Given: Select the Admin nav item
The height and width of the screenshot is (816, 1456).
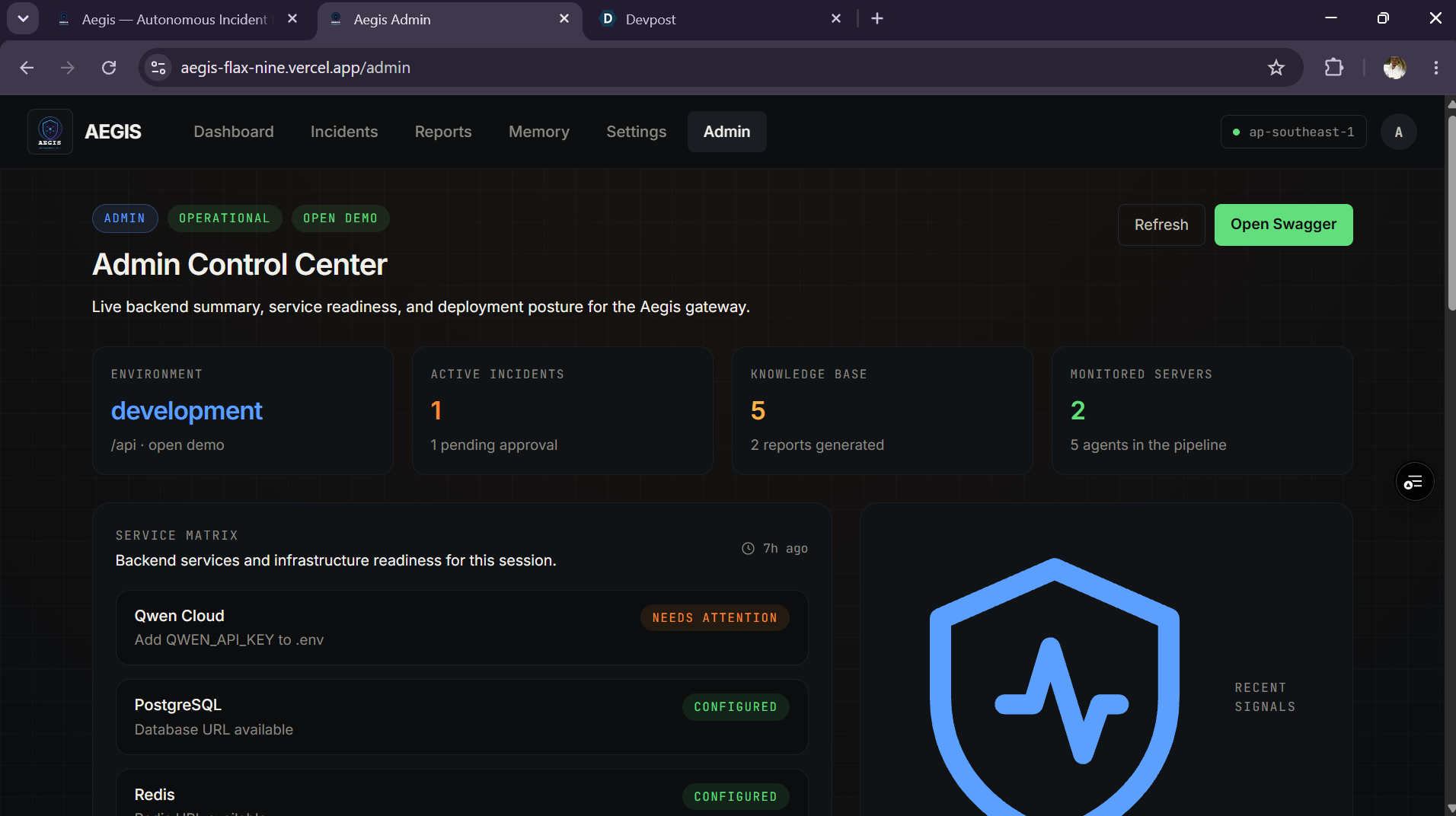Looking at the screenshot, I should 727,132.
